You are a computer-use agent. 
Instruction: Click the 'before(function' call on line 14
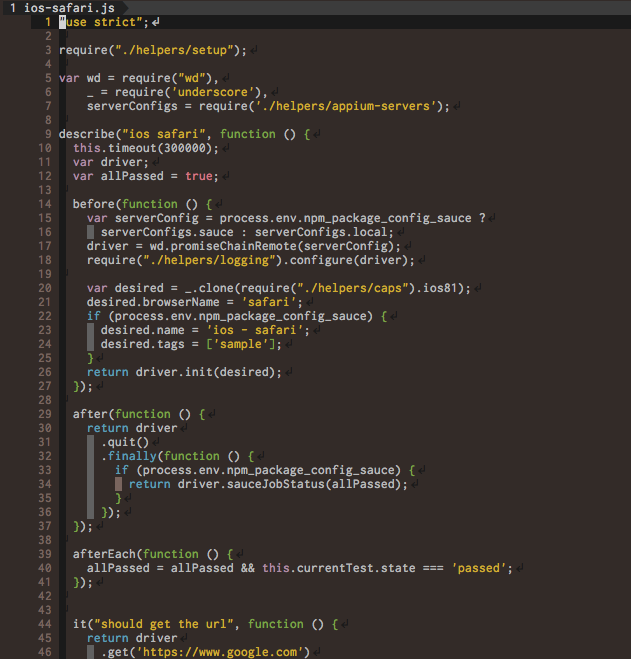tap(125, 204)
